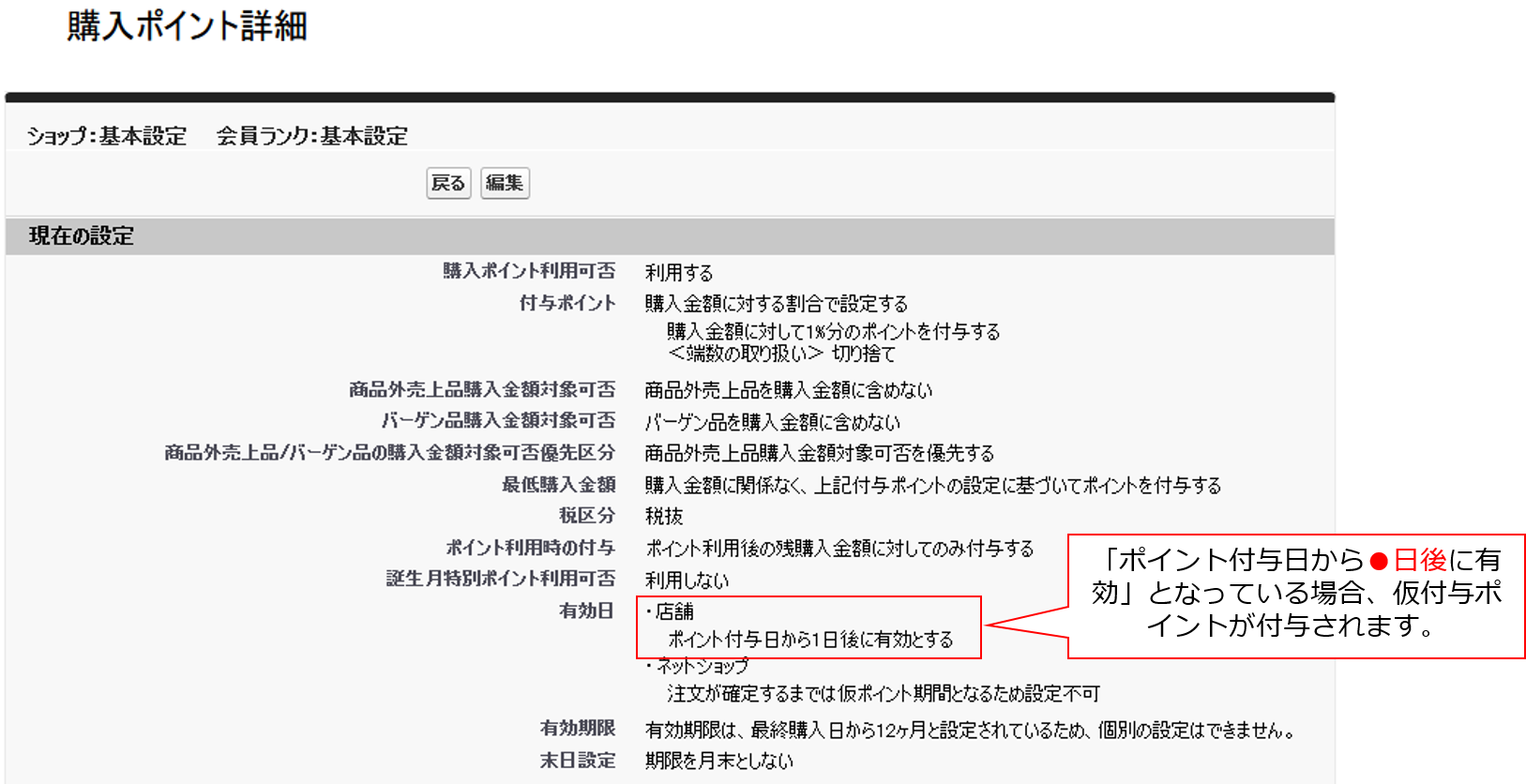
Task: Click the 誕生月特別ポイント利用可否 label
Action: (x=501, y=579)
